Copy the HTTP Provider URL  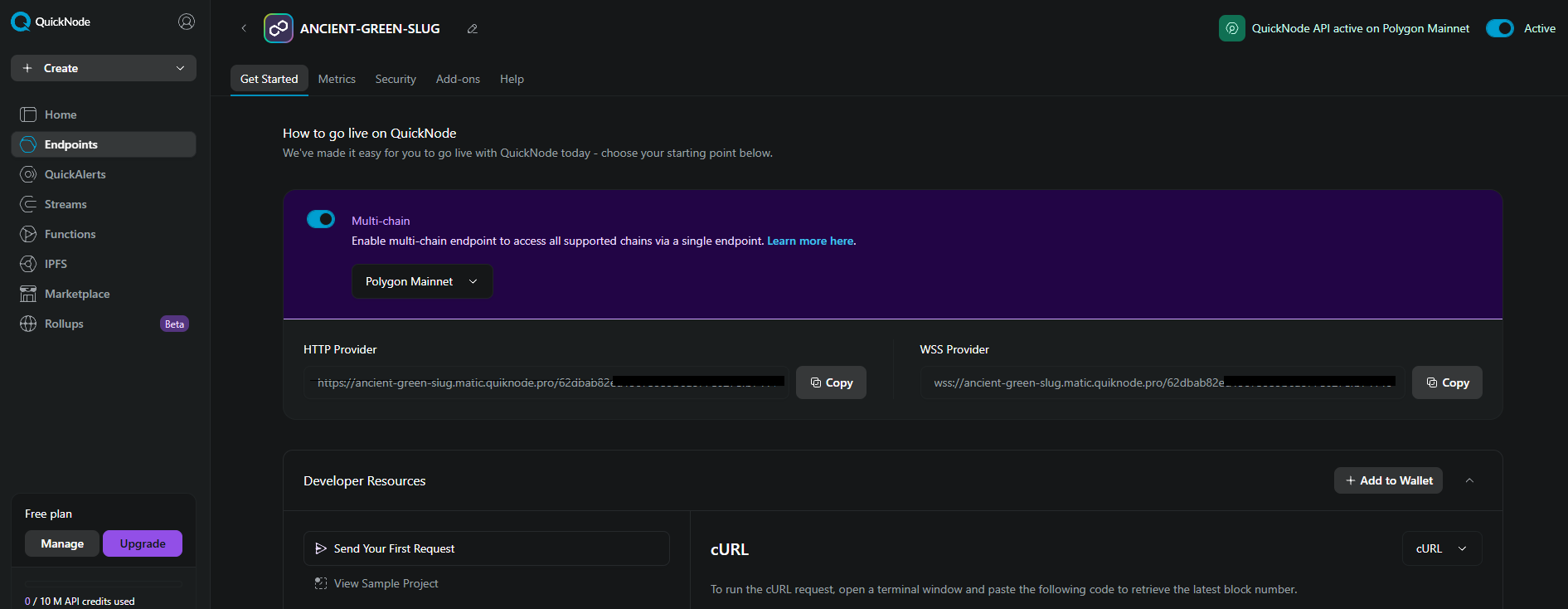pyautogui.click(x=831, y=382)
